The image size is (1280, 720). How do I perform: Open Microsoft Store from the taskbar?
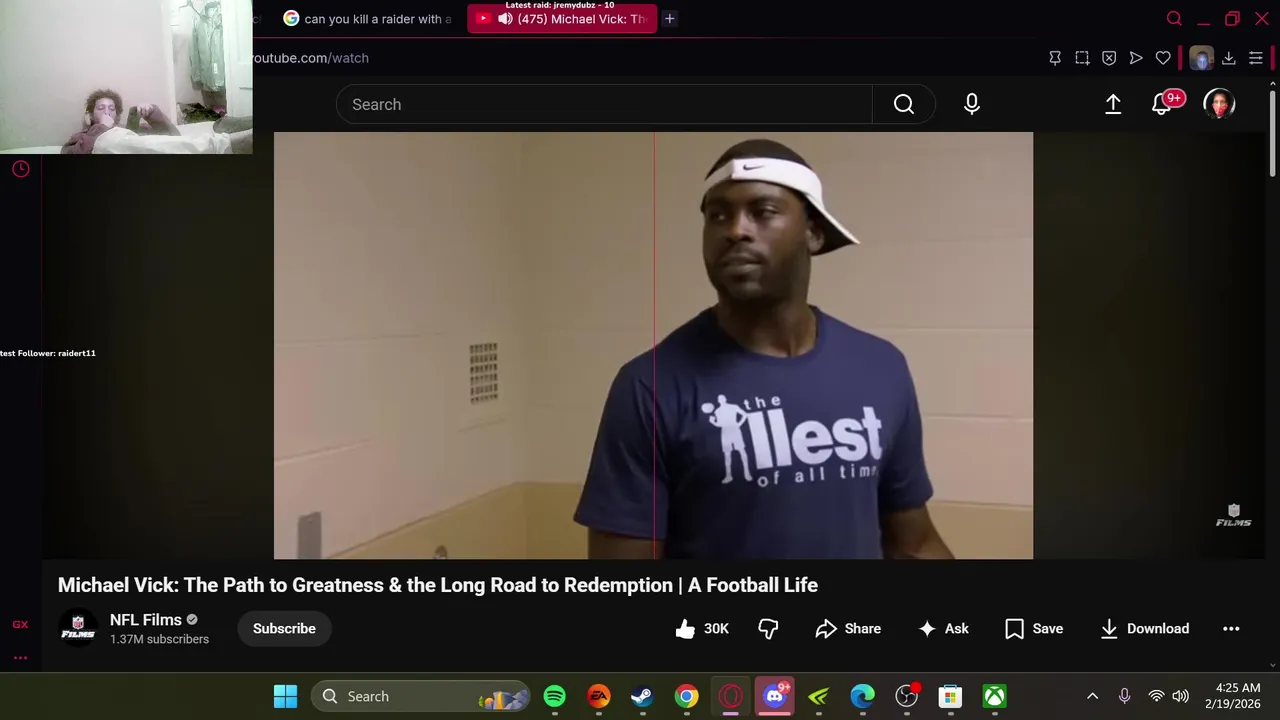tap(950, 696)
